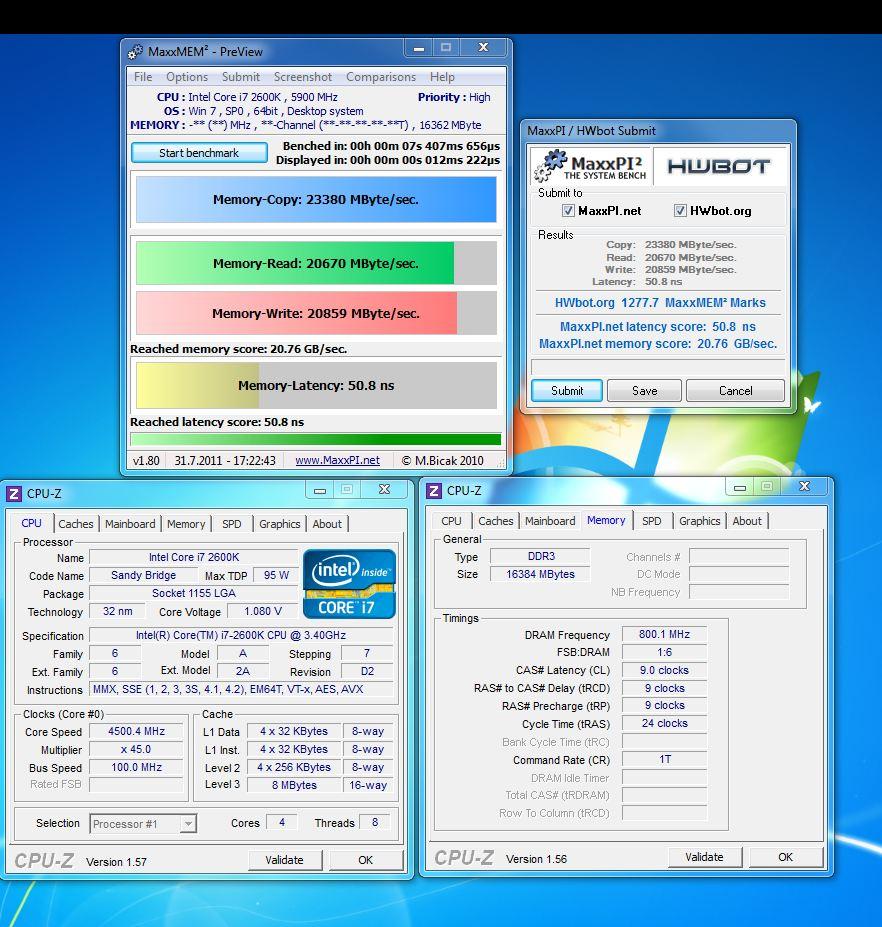Switch to Caches tab in right CPU-Z window

(x=495, y=521)
